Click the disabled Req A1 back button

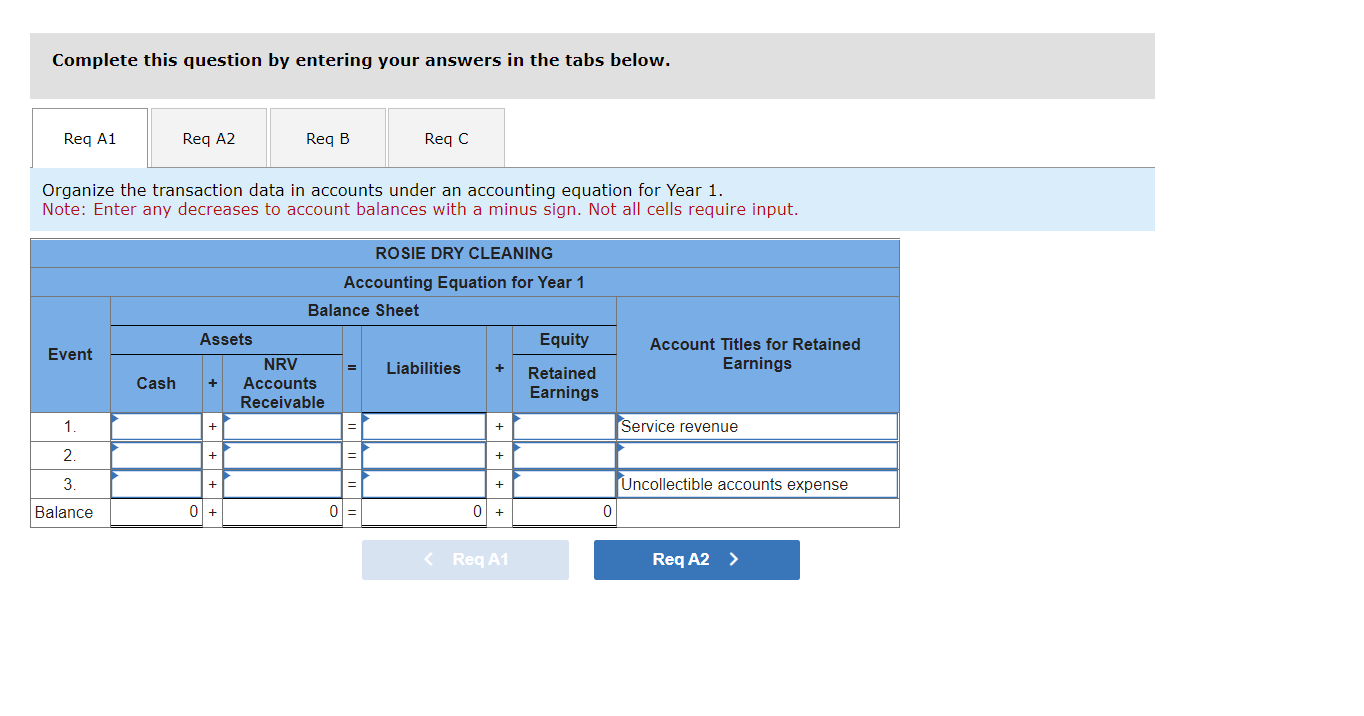click(465, 560)
